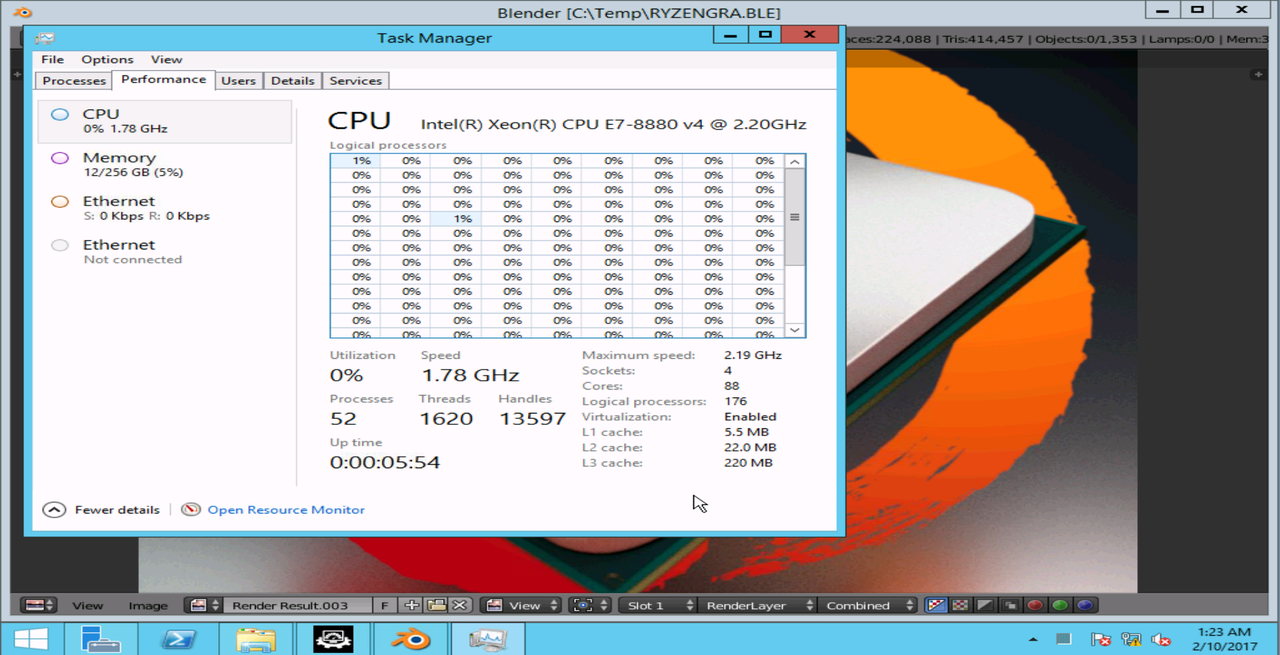Open the View mode dropdown in the Blender header
This screenshot has width=1280, height=655.
[520, 605]
